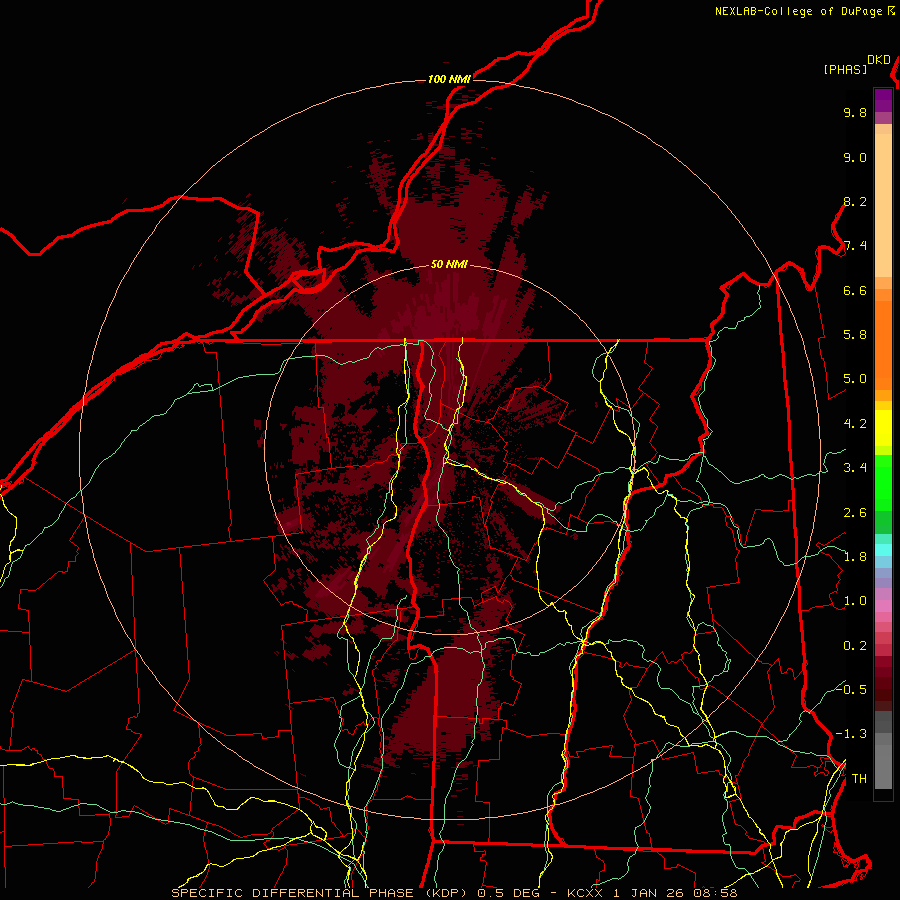Click the 2.6 value on color scale
The image size is (900, 900).
coord(855,513)
